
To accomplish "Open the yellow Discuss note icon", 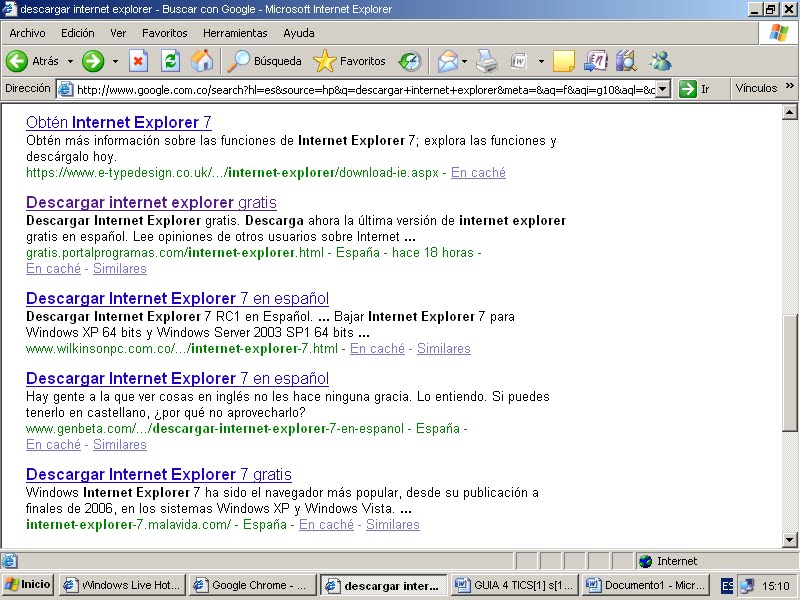I will (563, 61).
